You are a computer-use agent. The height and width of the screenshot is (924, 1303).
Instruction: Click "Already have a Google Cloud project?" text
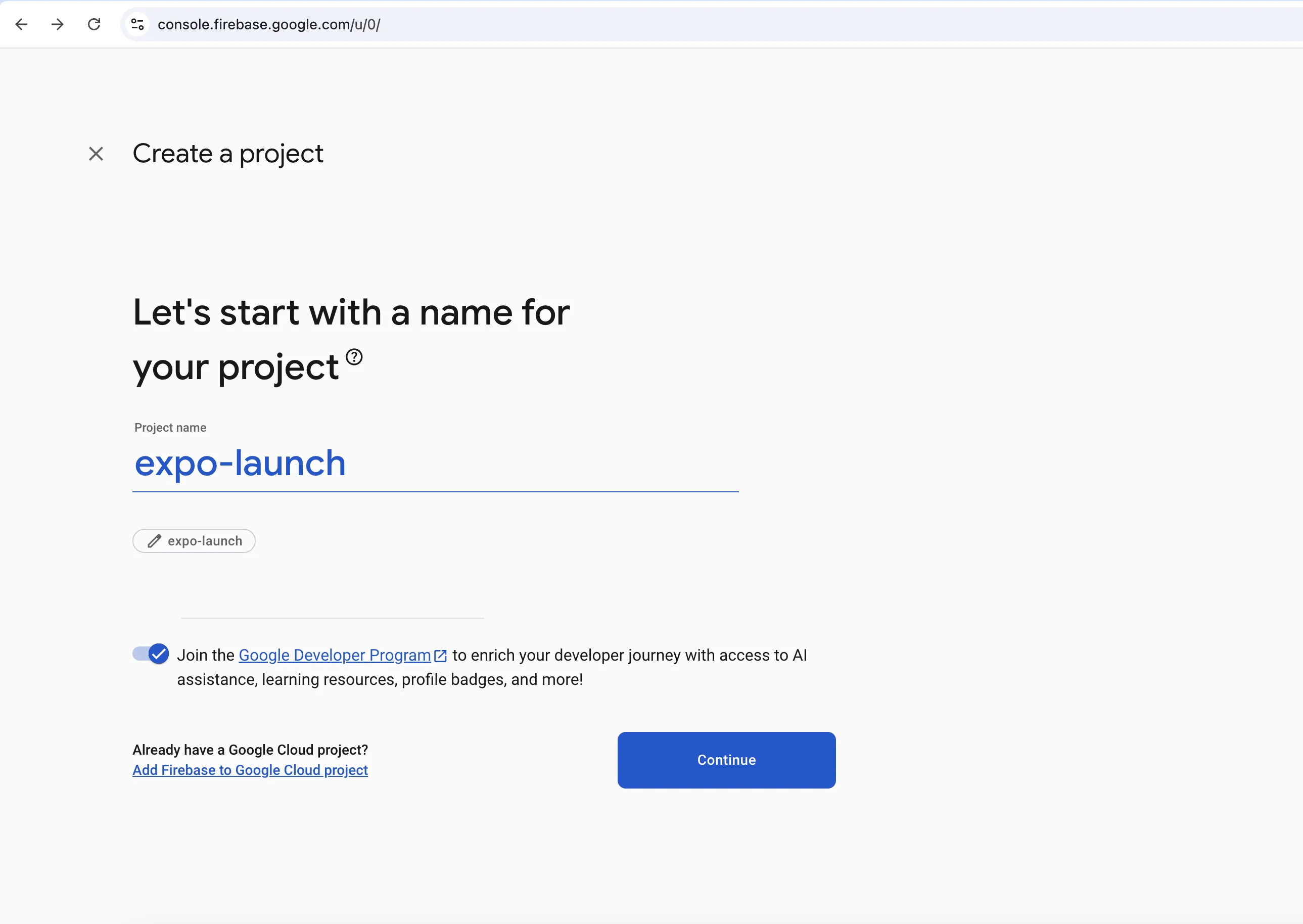tap(250, 750)
